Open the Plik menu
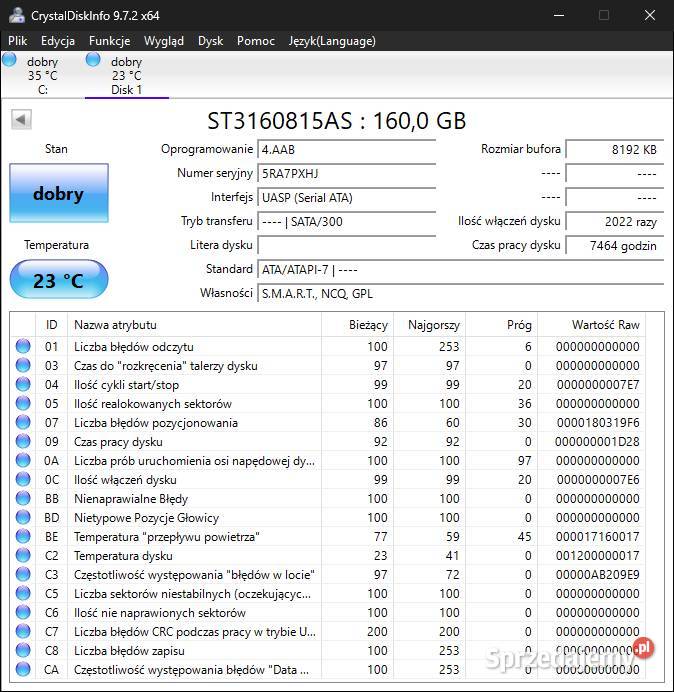 [18, 41]
